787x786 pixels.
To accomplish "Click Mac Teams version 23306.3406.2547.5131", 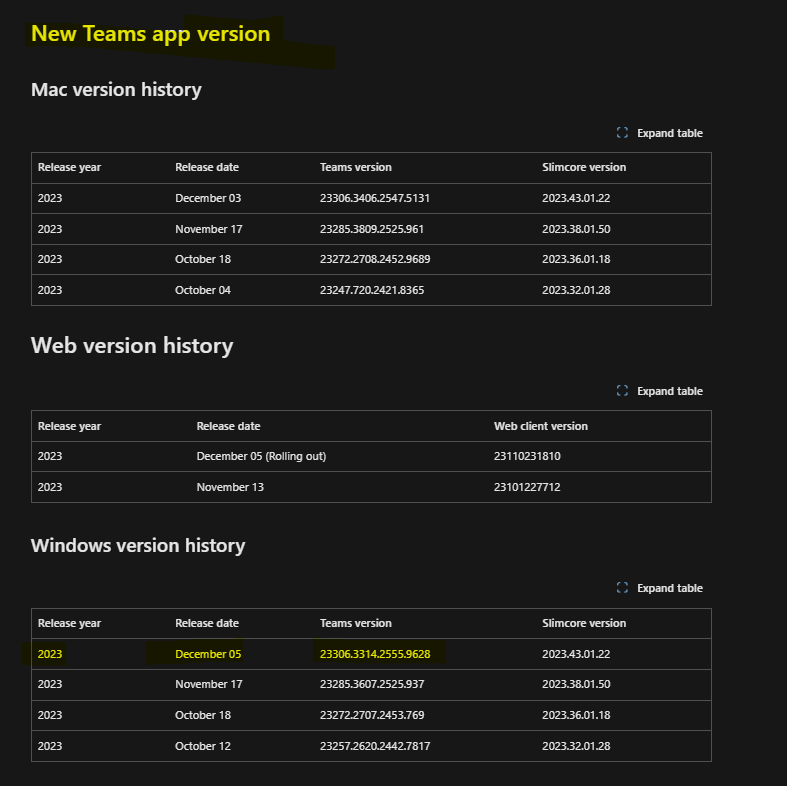I will [374, 198].
